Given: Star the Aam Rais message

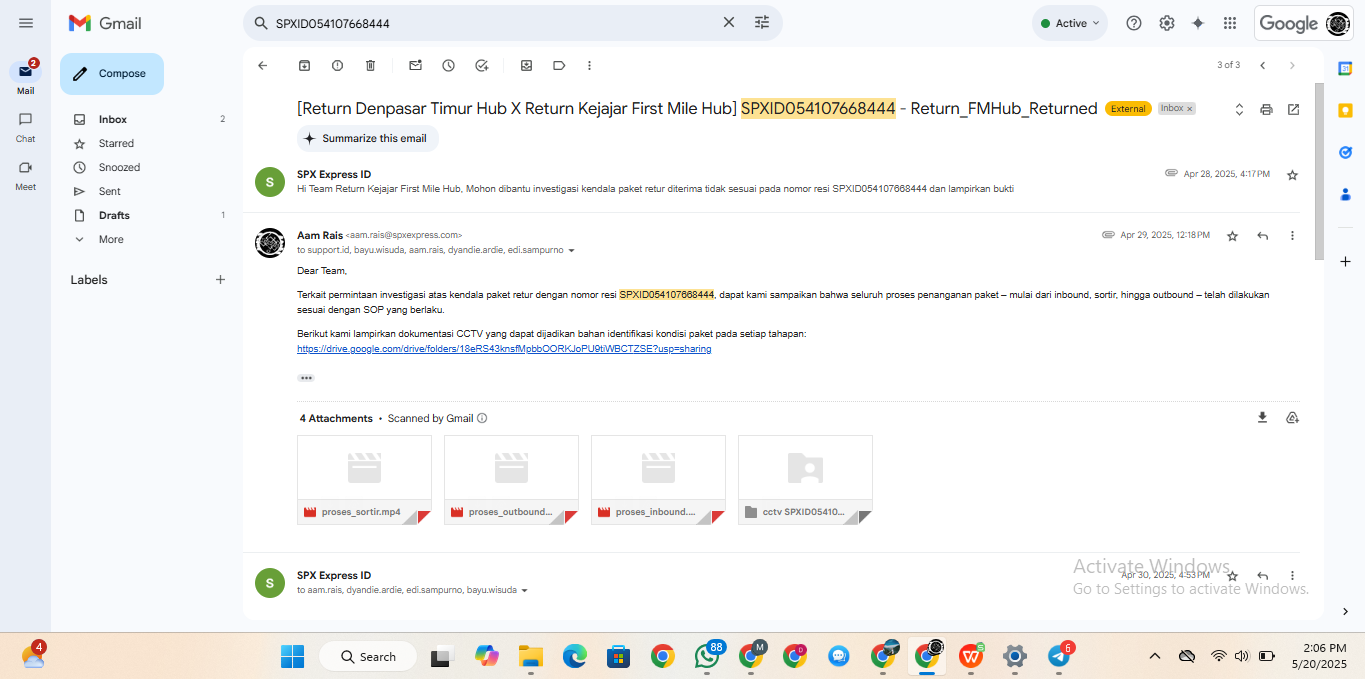Looking at the screenshot, I should click(x=1232, y=236).
